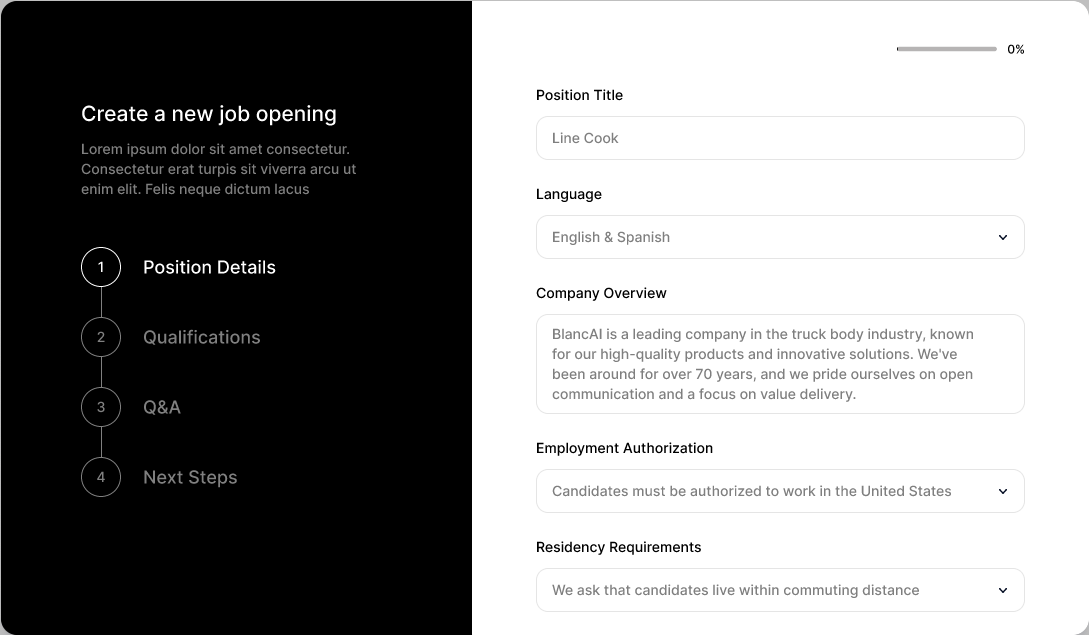Open the Q&A step
Image resolution: width=1089 pixels, height=635 pixels.
pos(162,407)
